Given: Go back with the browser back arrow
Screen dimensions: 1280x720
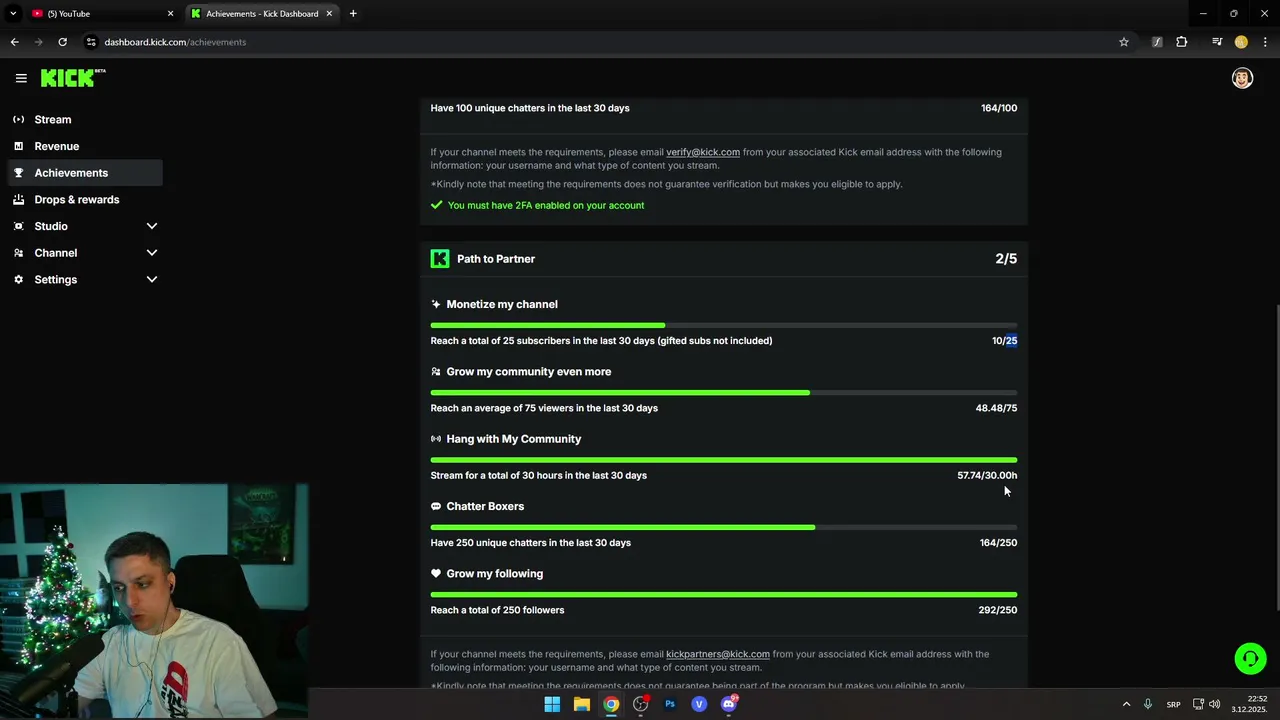Looking at the screenshot, I should point(14,42).
